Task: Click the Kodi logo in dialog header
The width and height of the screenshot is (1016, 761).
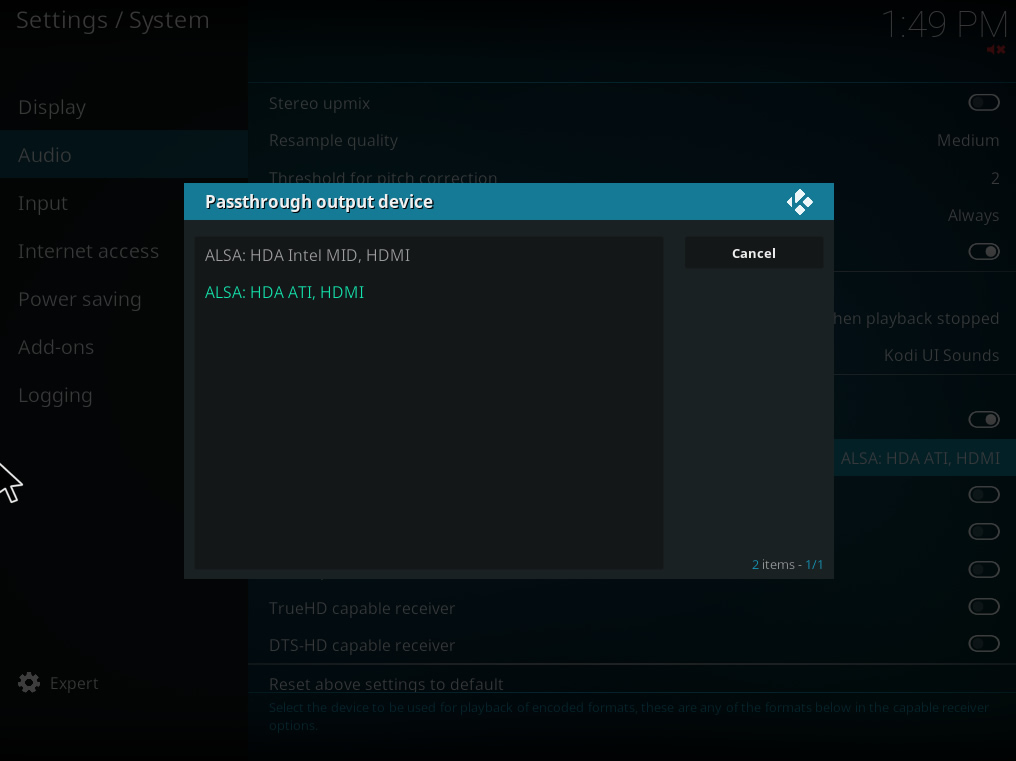Action: pos(799,202)
